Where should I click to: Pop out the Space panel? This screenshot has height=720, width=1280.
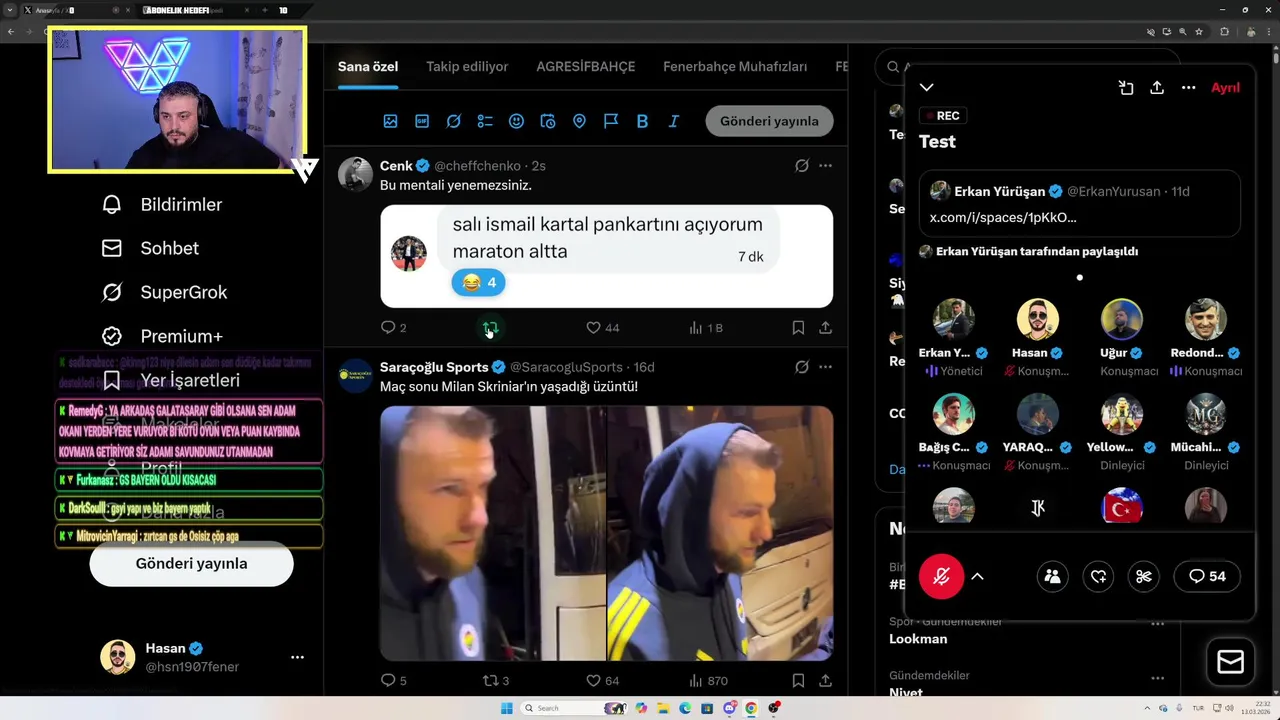(x=1126, y=88)
